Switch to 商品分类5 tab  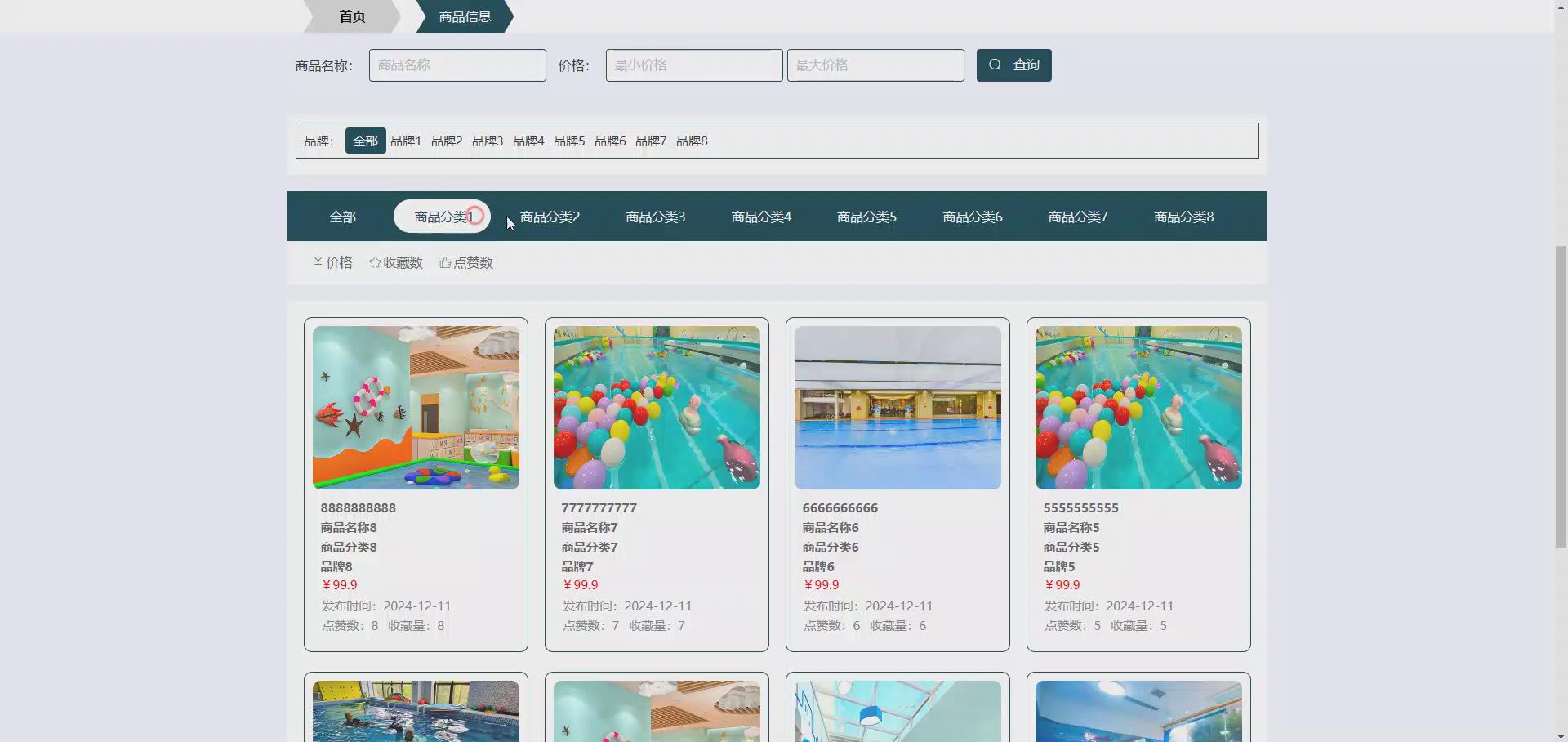(866, 217)
